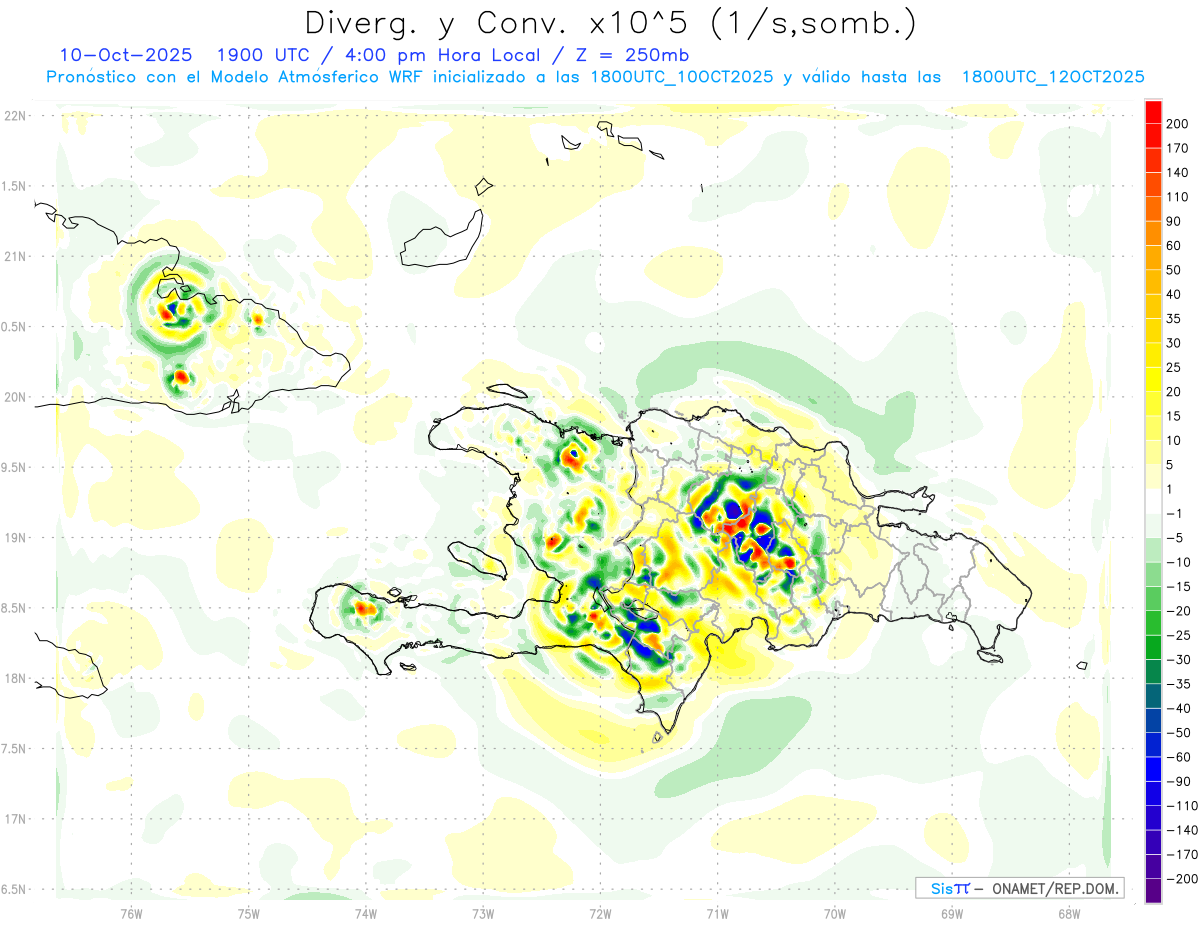Click the '74W' longitude label
Image resolution: width=1200 pixels, height=927 pixels.
click(x=366, y=913)
